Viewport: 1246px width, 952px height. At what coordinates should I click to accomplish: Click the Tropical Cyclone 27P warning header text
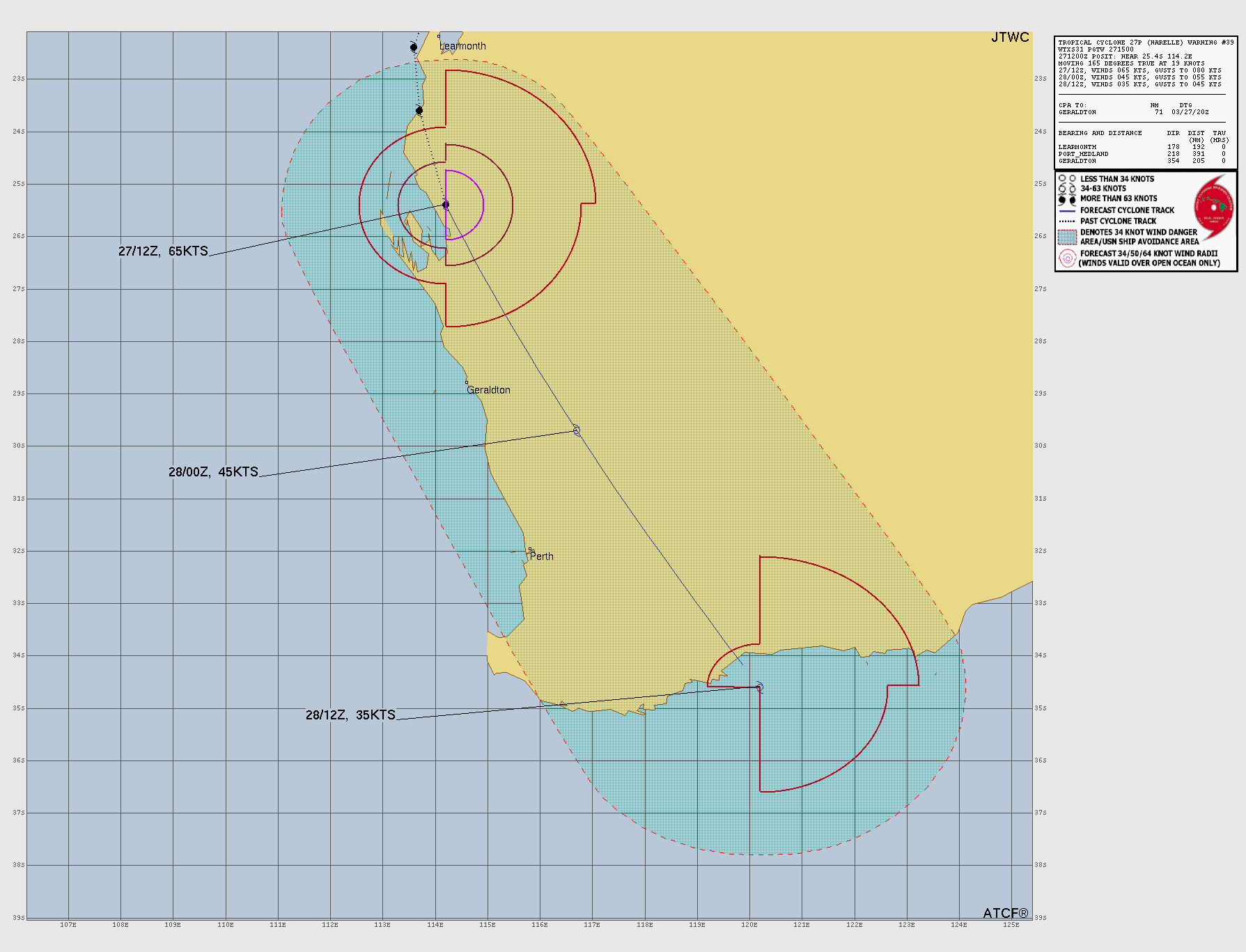pos(1146,42)
